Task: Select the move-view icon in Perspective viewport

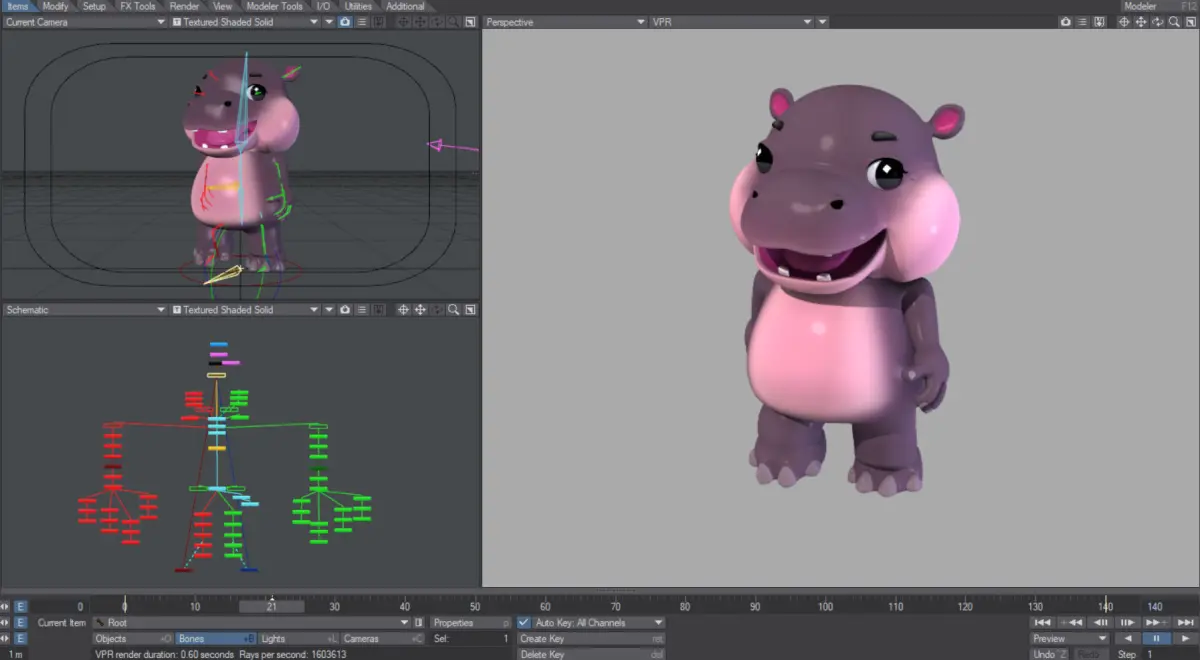Action: pos(1141,22)
